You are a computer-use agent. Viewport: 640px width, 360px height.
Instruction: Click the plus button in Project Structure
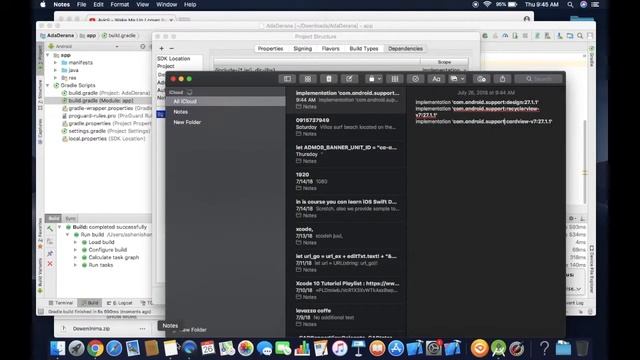click(x=161, y=48)
